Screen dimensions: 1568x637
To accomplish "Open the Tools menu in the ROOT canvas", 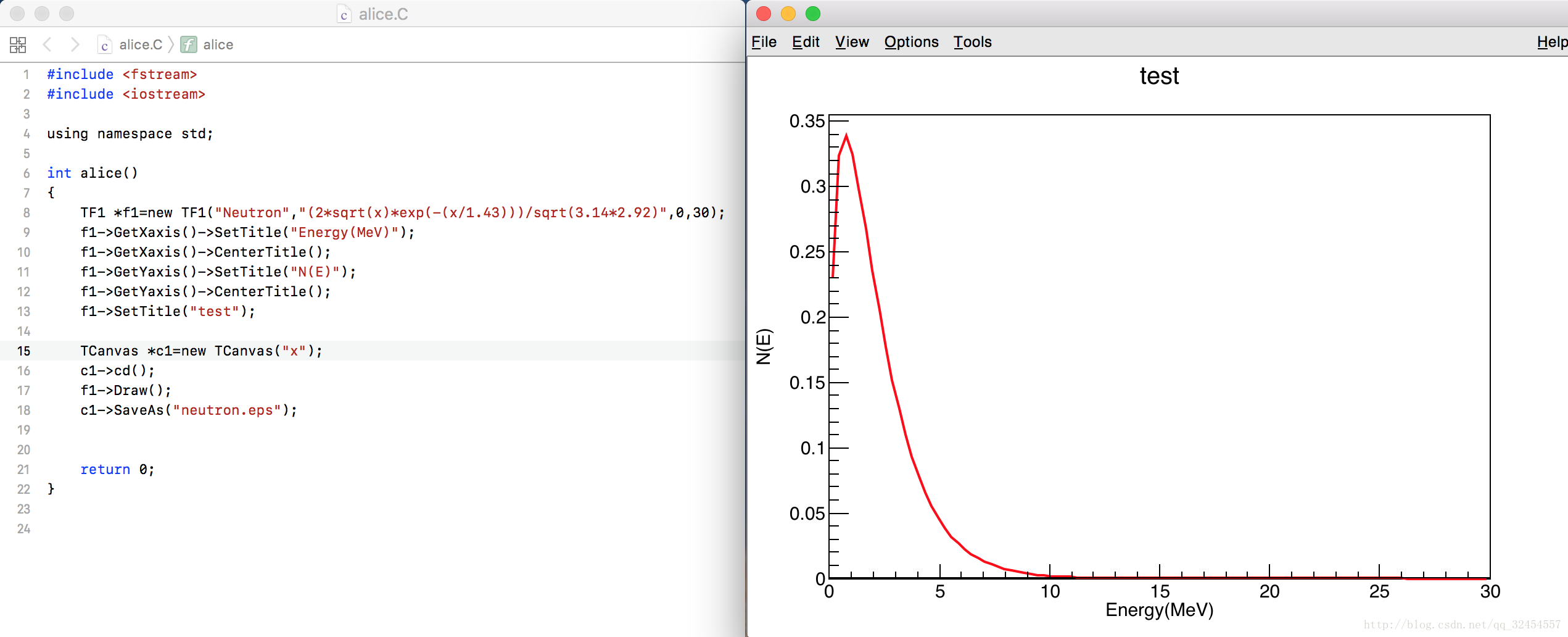I will coord(972,42).
